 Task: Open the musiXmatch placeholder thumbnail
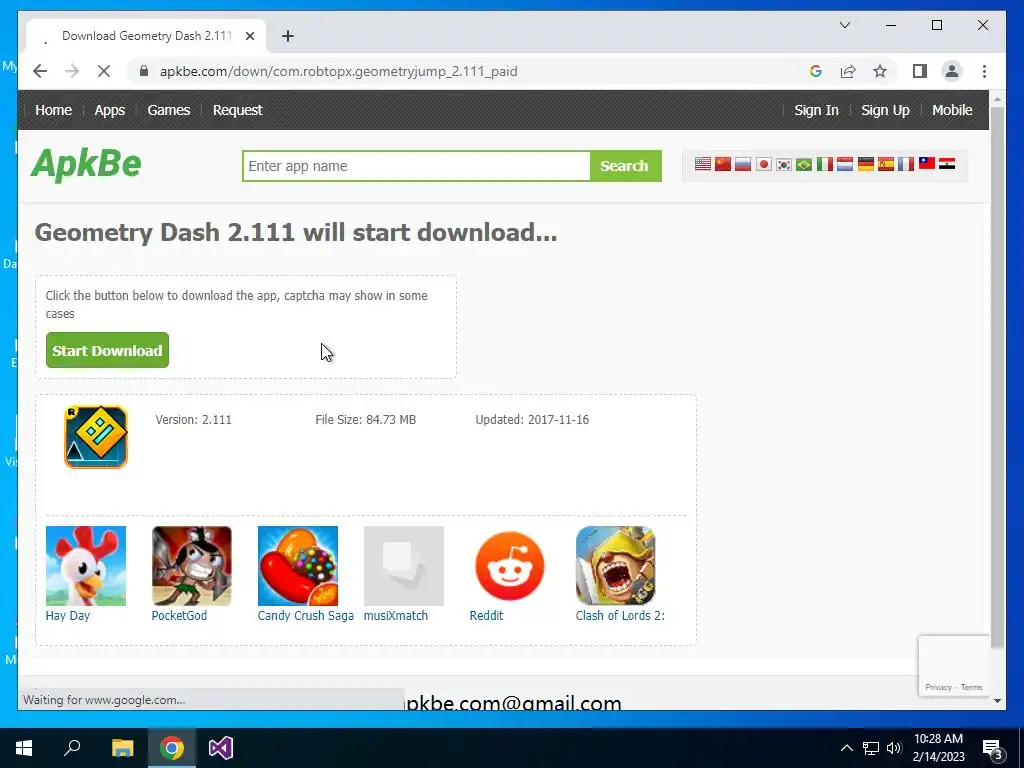[404, 566]
